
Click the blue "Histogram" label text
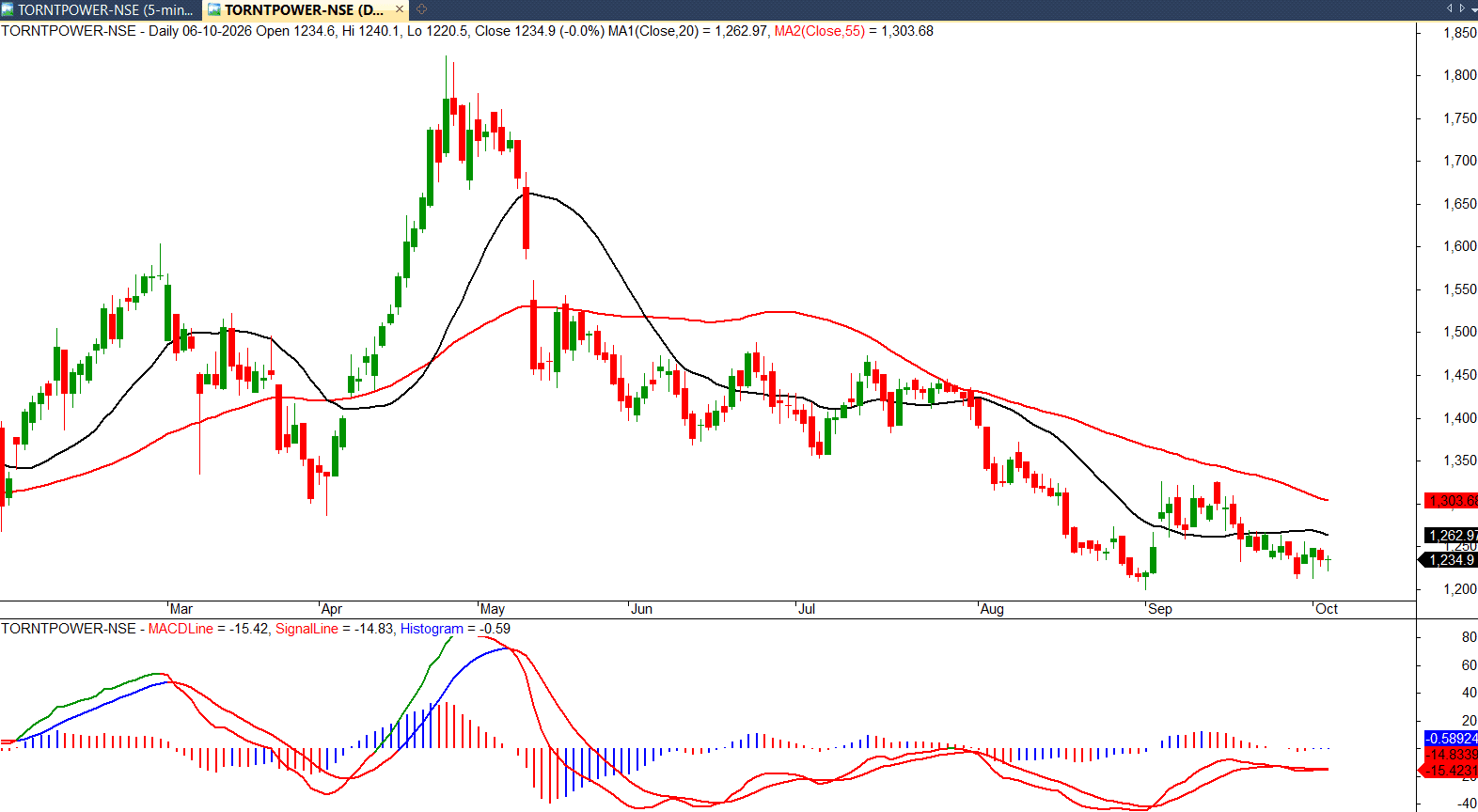coord(432,629)
